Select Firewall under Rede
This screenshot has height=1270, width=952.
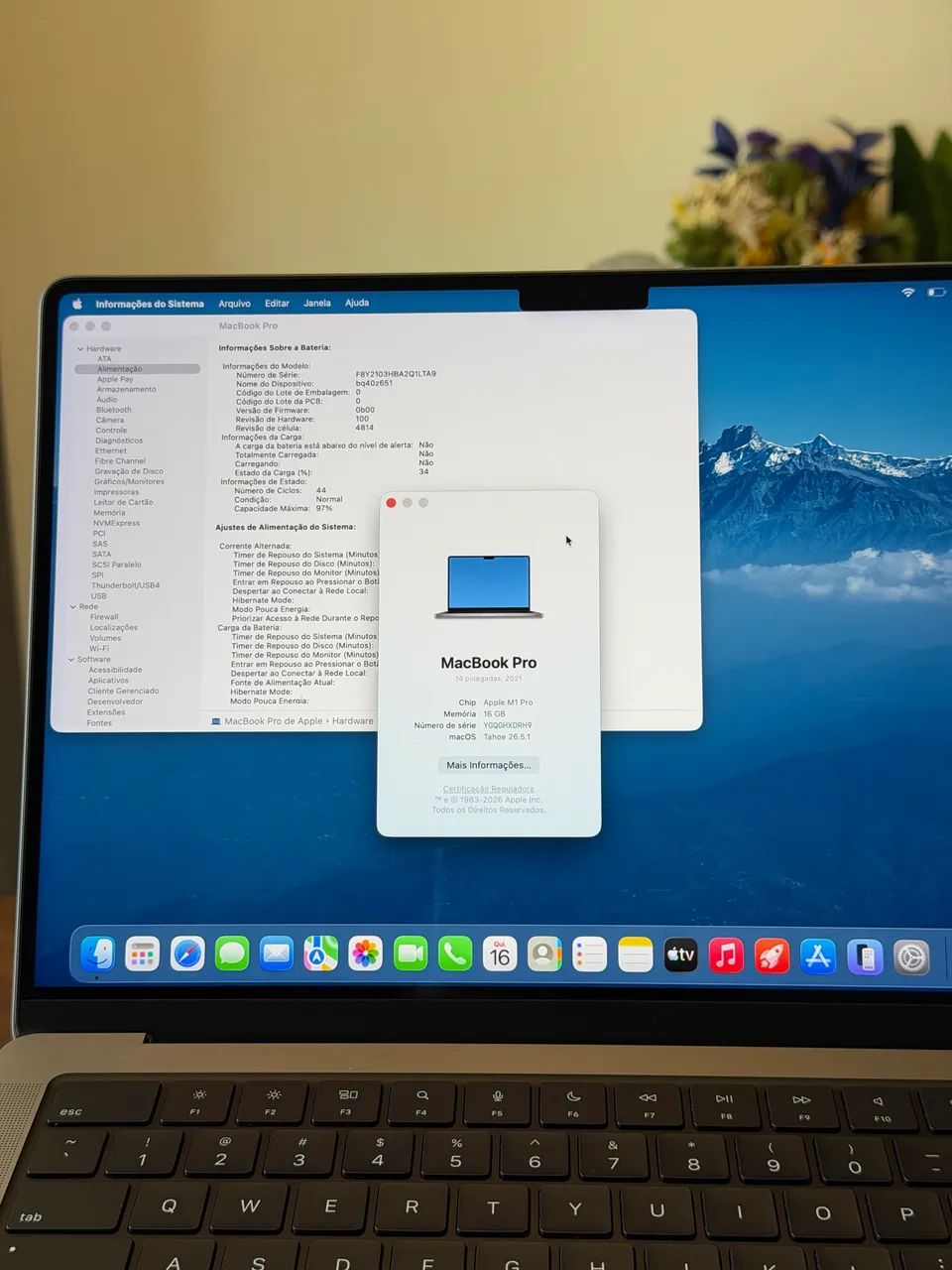(104, 617)
